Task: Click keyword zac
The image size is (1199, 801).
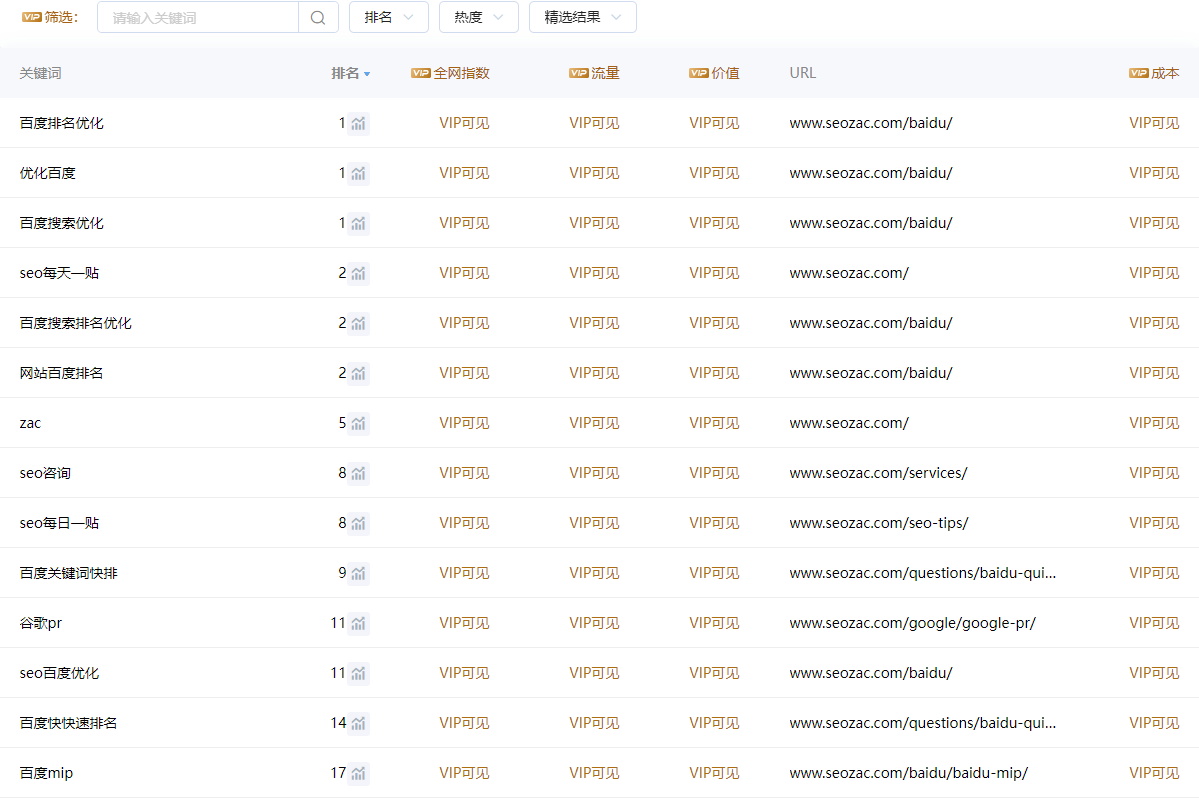Action: coord(30,423)
